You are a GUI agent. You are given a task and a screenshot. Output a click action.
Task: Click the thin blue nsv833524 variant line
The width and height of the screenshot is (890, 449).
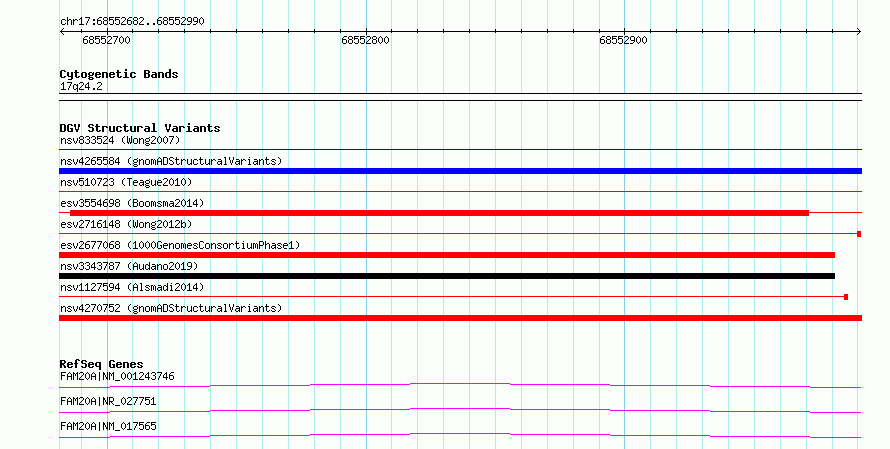460,150
